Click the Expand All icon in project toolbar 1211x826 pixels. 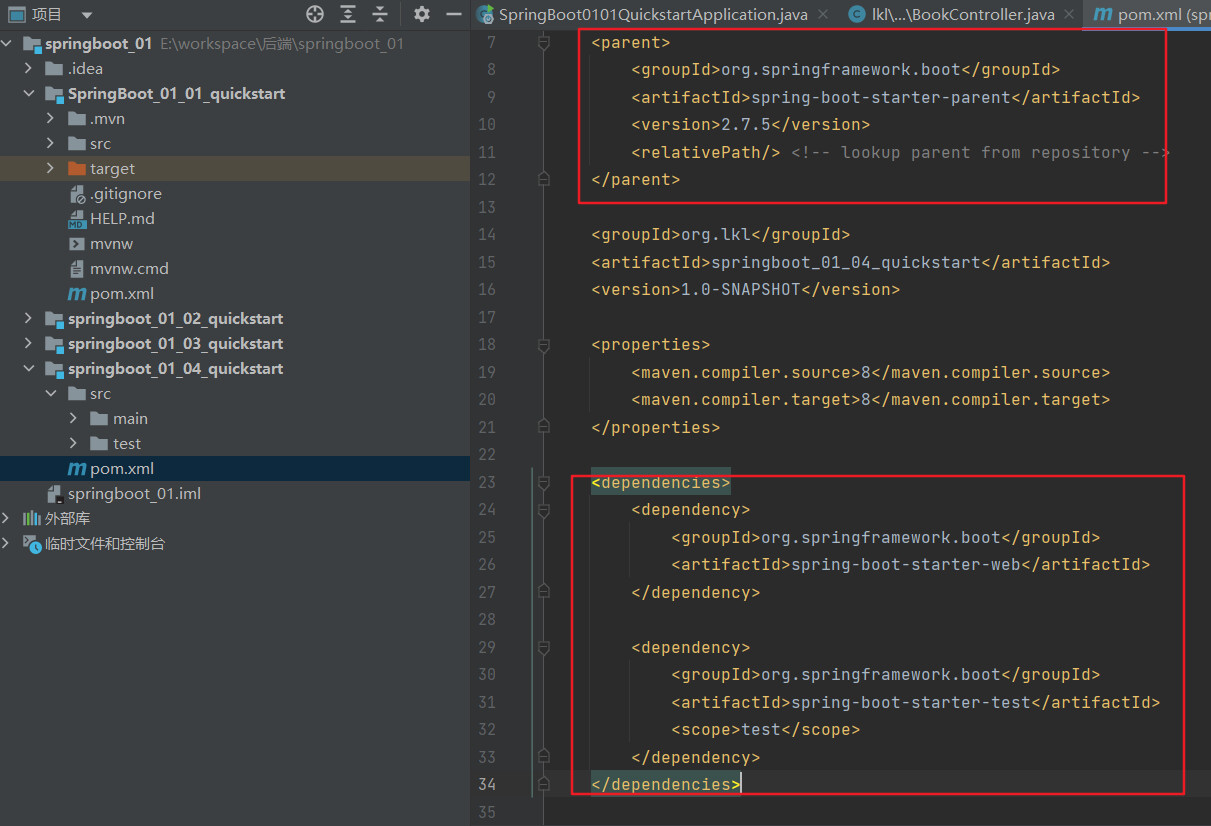pyautogui.click(x=348, y=14)
